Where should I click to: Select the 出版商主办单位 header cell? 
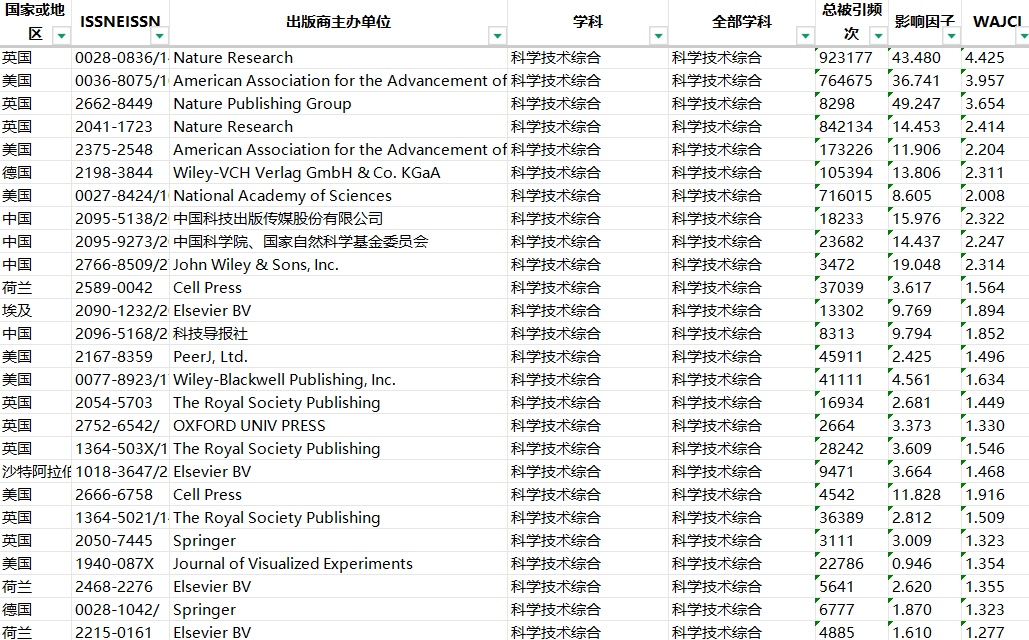pos(339,22)
